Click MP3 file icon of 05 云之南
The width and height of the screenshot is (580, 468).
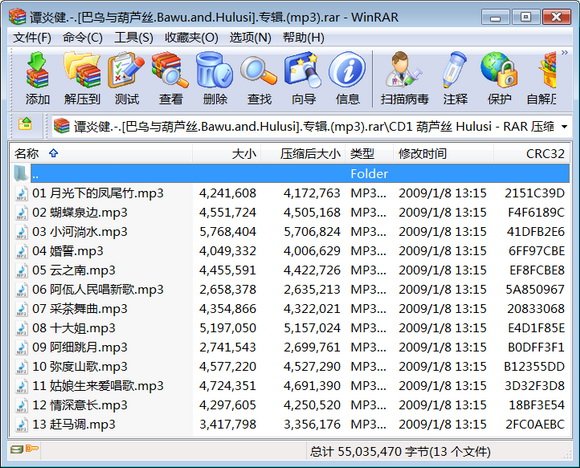pyautogui.click(x=21, y=270)
